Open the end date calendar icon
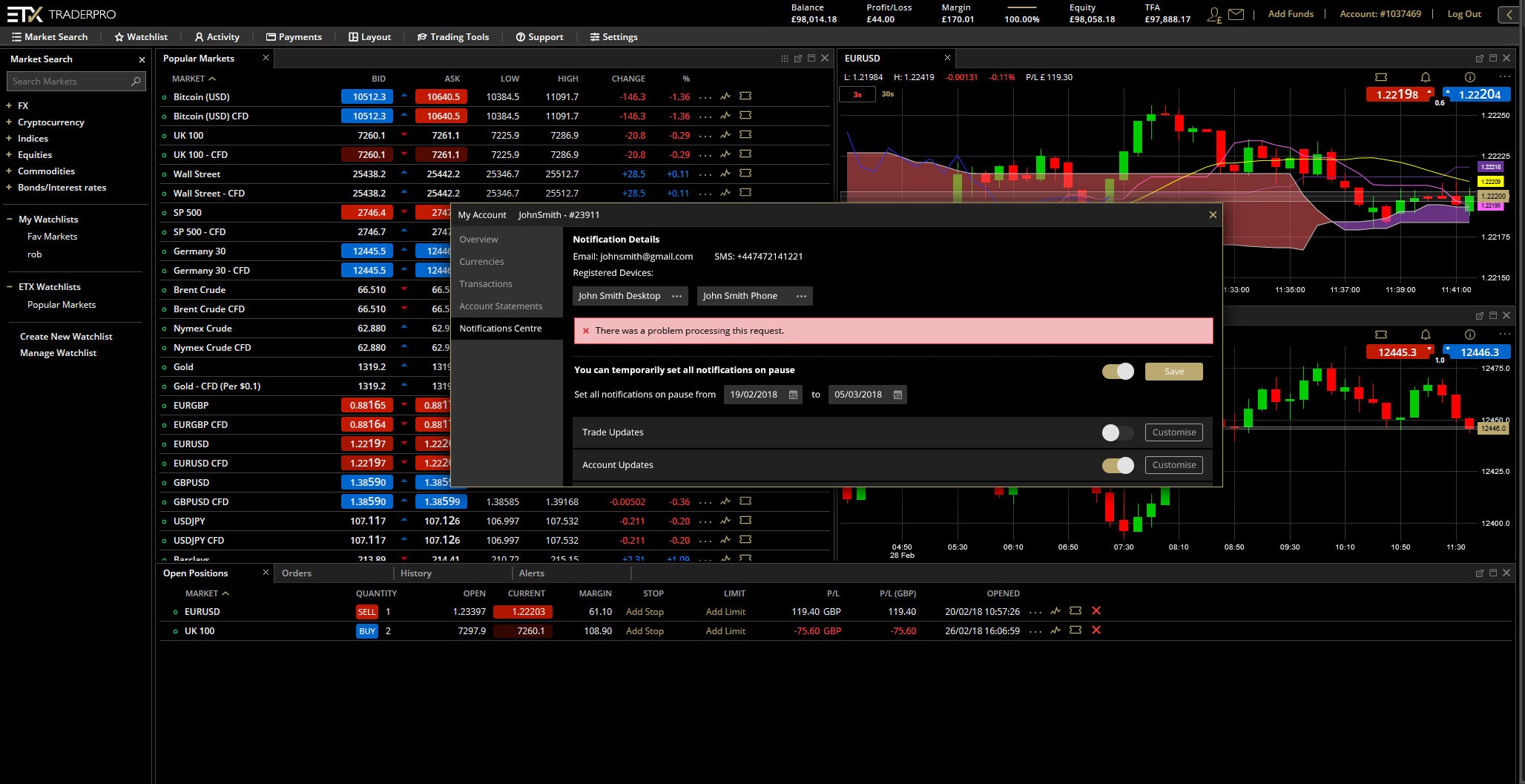Viewport: 1525px width, 784px height. tap(897, 395)
